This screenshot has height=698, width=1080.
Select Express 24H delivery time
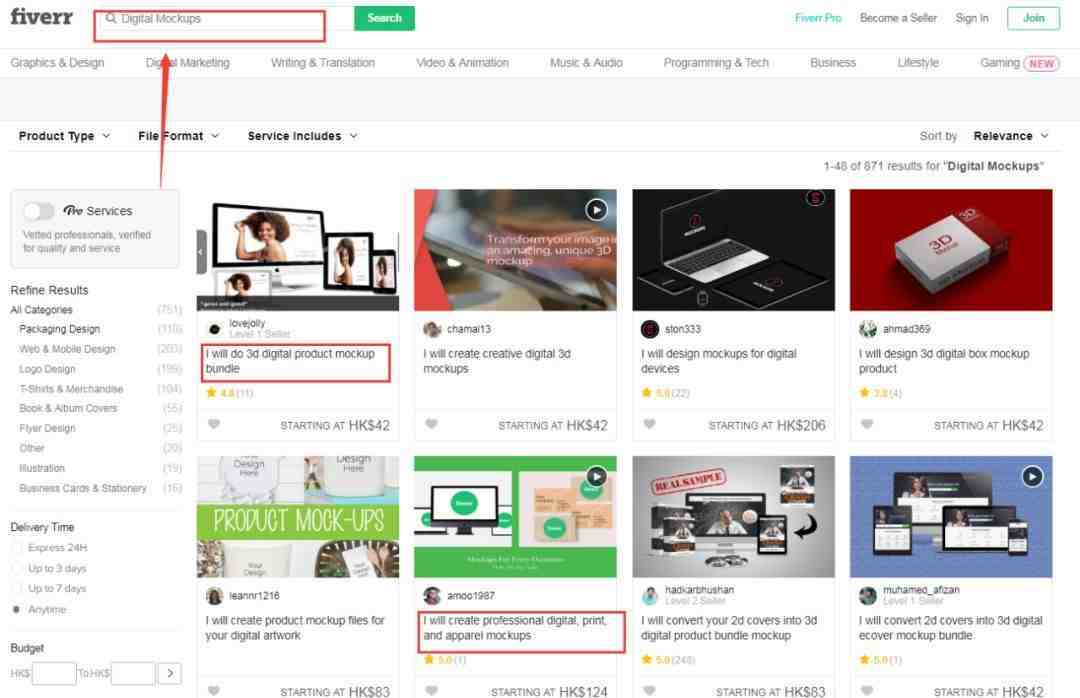coord(17,548)
